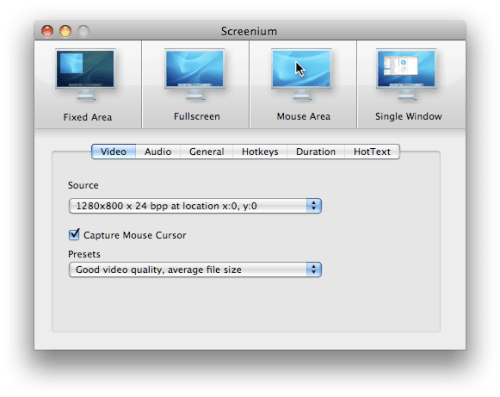
Task: Click the Fixed Area label
Action: pos(88,117)
